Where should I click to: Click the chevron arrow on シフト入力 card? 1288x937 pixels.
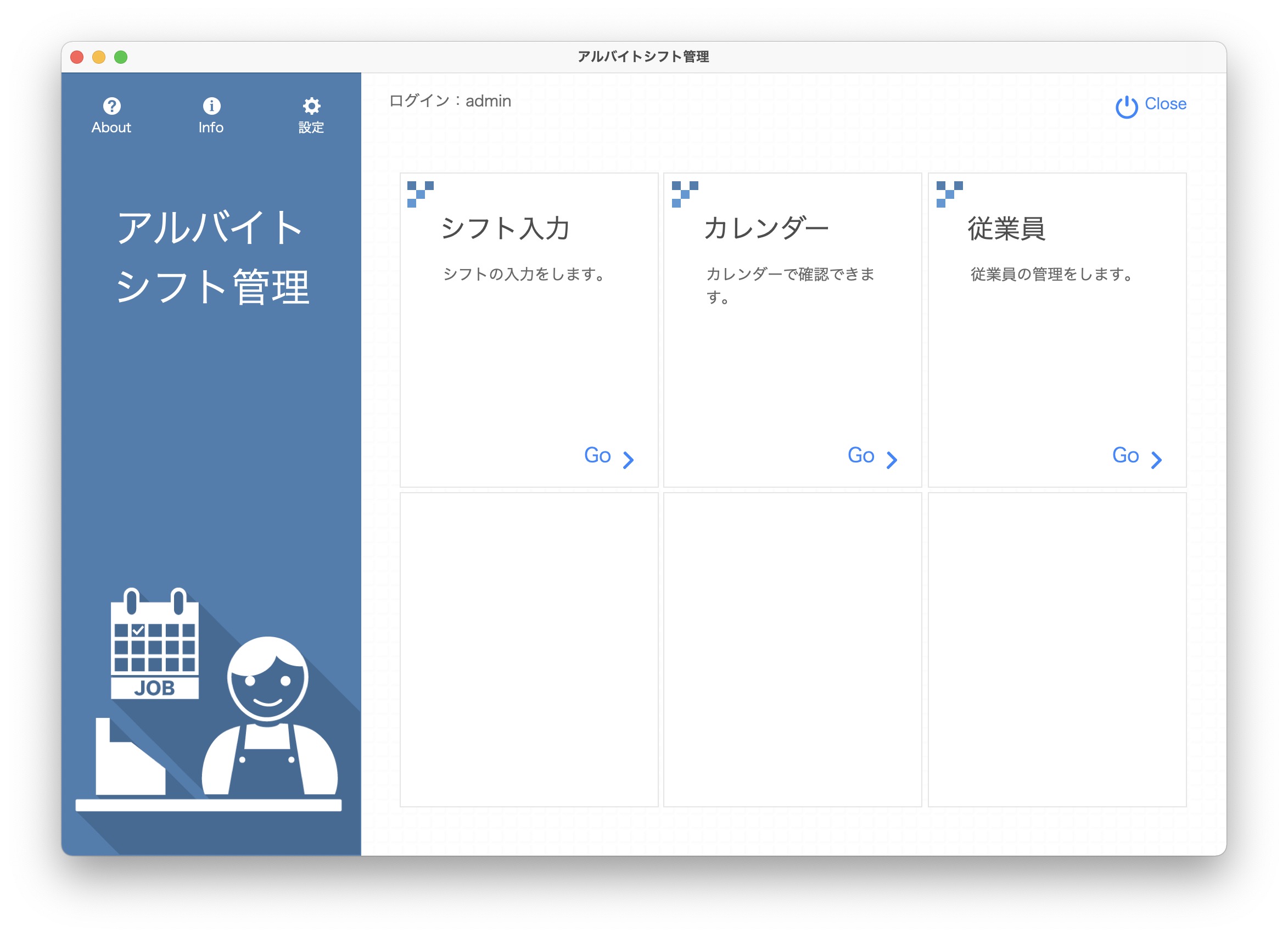point(628,460)
